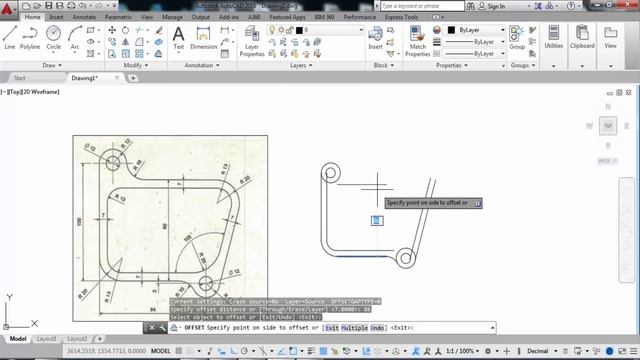
Task: Toggle layer on/off lightbulb icon
Action: coord(272,30)
